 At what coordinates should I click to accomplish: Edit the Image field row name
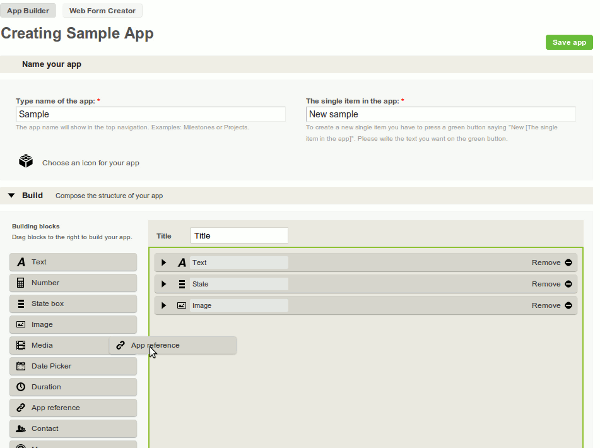[239, 306]
